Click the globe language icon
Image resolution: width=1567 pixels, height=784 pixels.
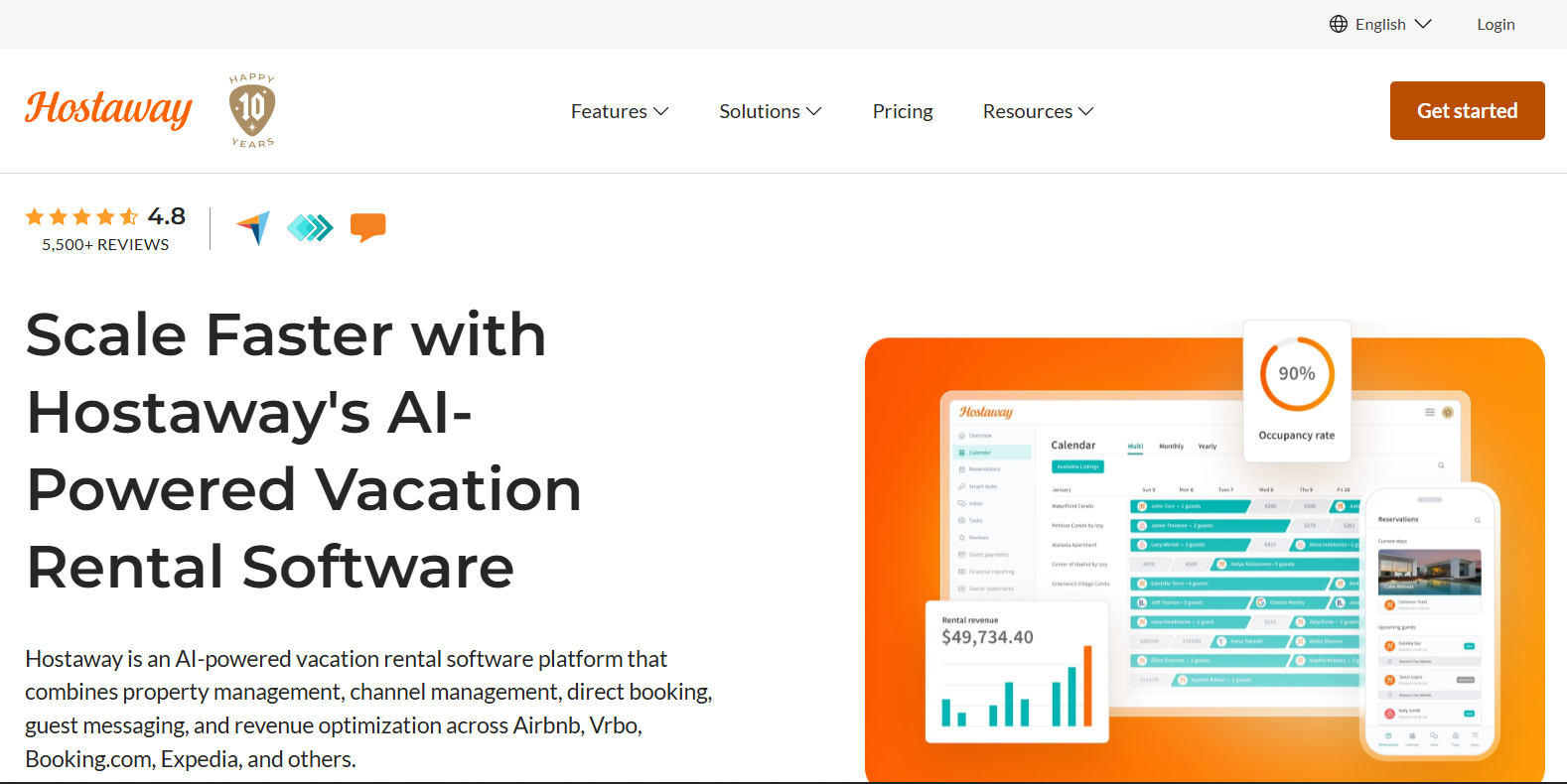[1339, 24]
